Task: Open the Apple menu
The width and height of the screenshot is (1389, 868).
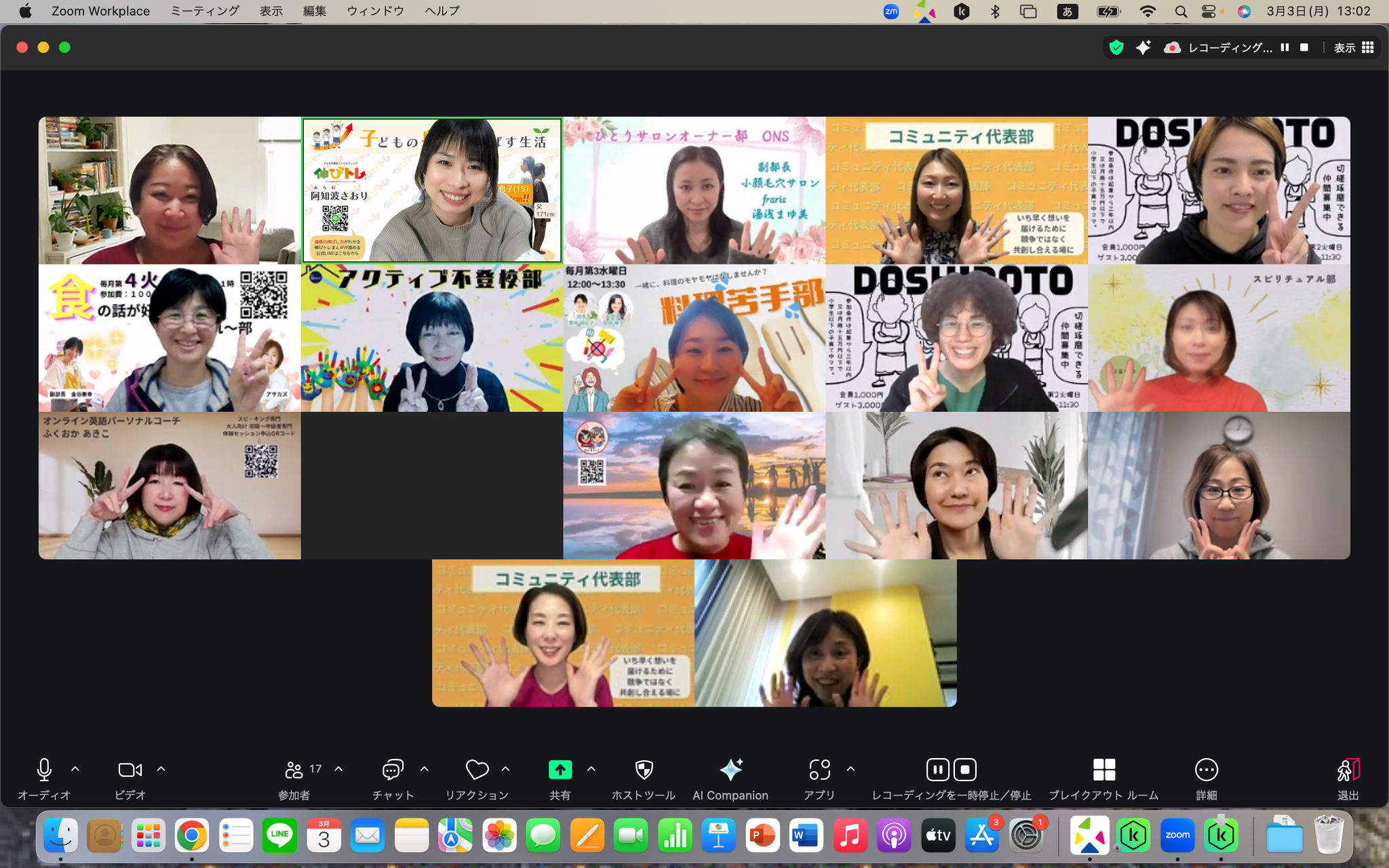Action: click(26, 11)
